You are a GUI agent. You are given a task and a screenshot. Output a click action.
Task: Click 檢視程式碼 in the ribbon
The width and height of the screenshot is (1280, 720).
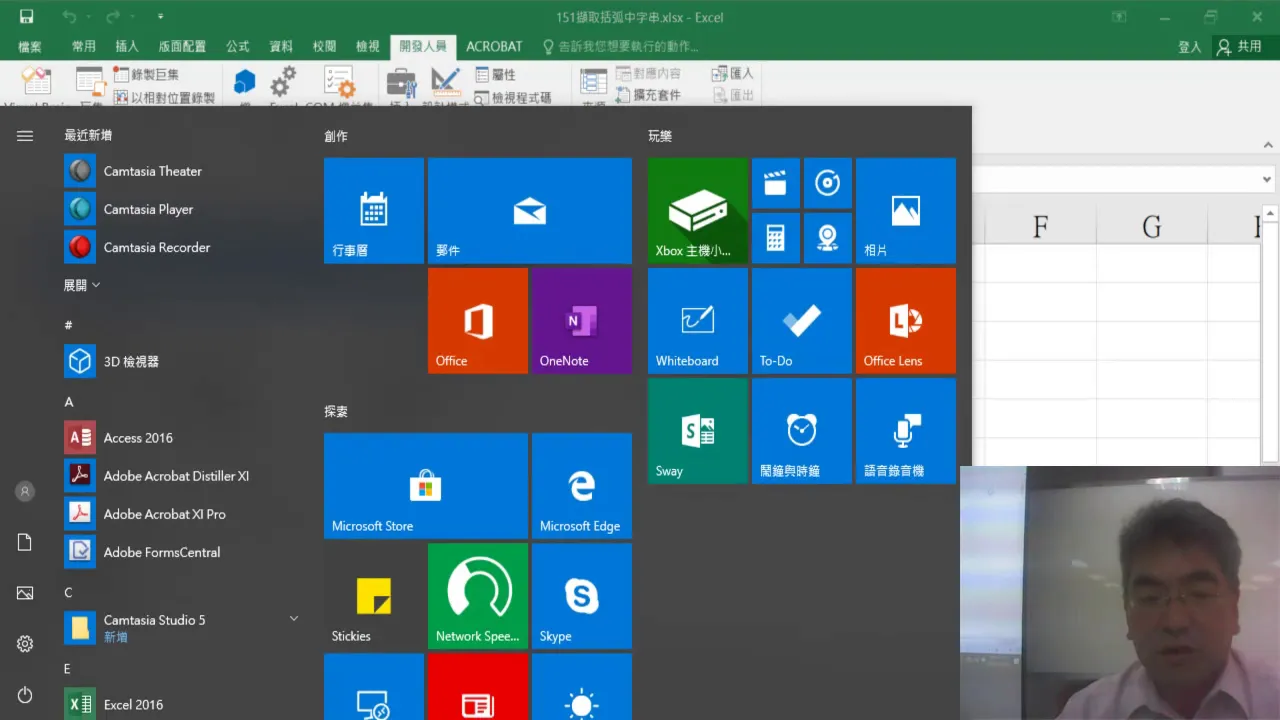point(513,97)
